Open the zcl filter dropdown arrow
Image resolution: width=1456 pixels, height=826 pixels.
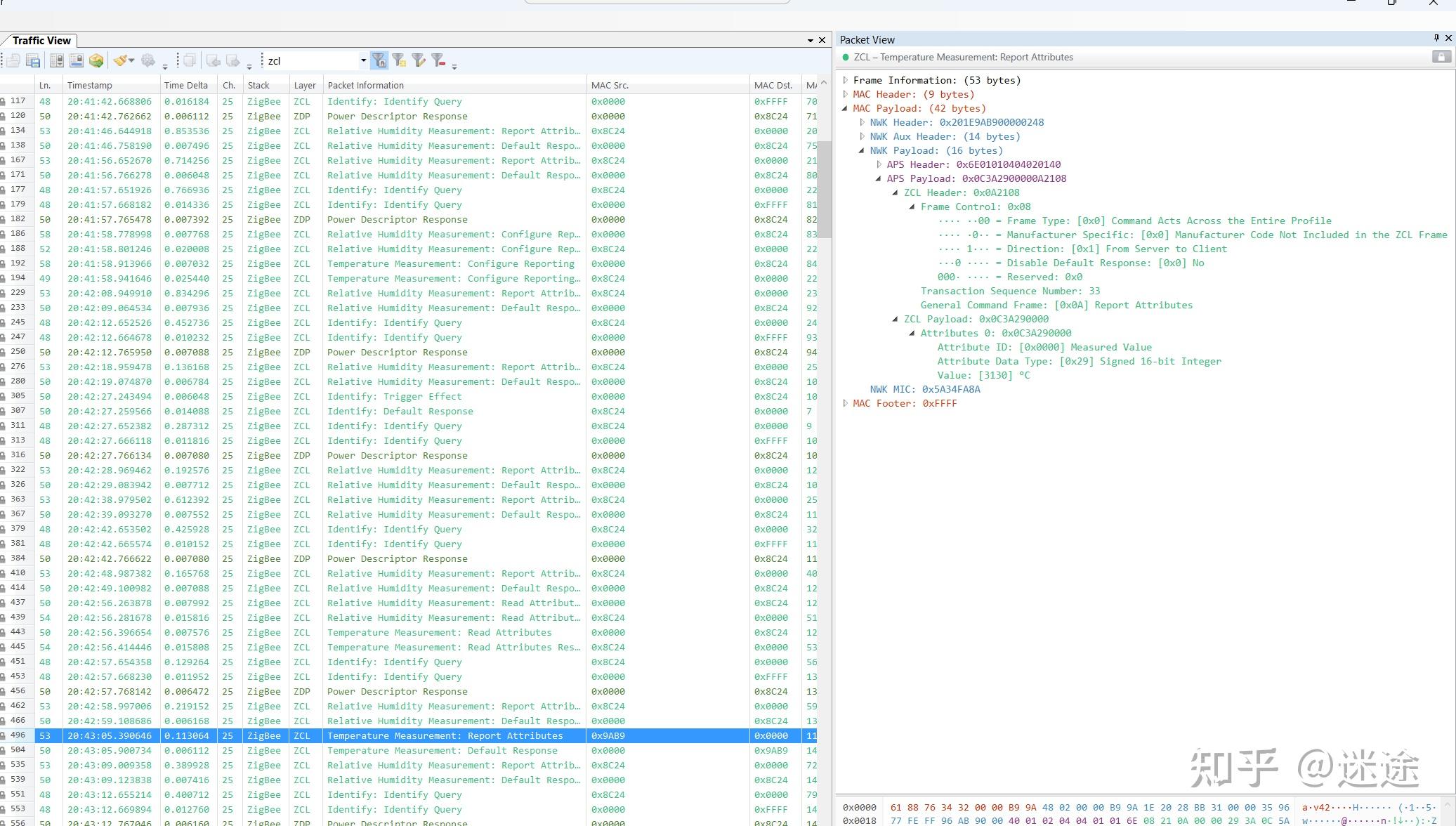click(363, 60)
